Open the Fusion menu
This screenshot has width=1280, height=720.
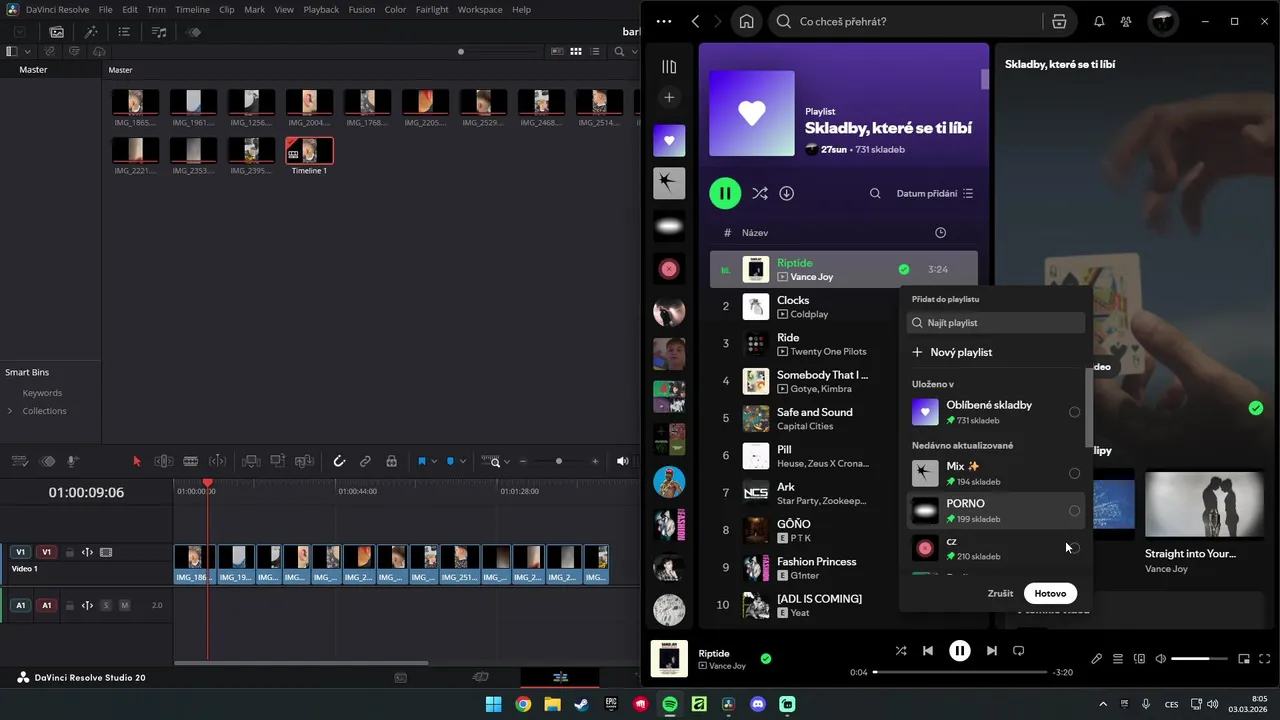pyautogui.click(x=361, y=9)
